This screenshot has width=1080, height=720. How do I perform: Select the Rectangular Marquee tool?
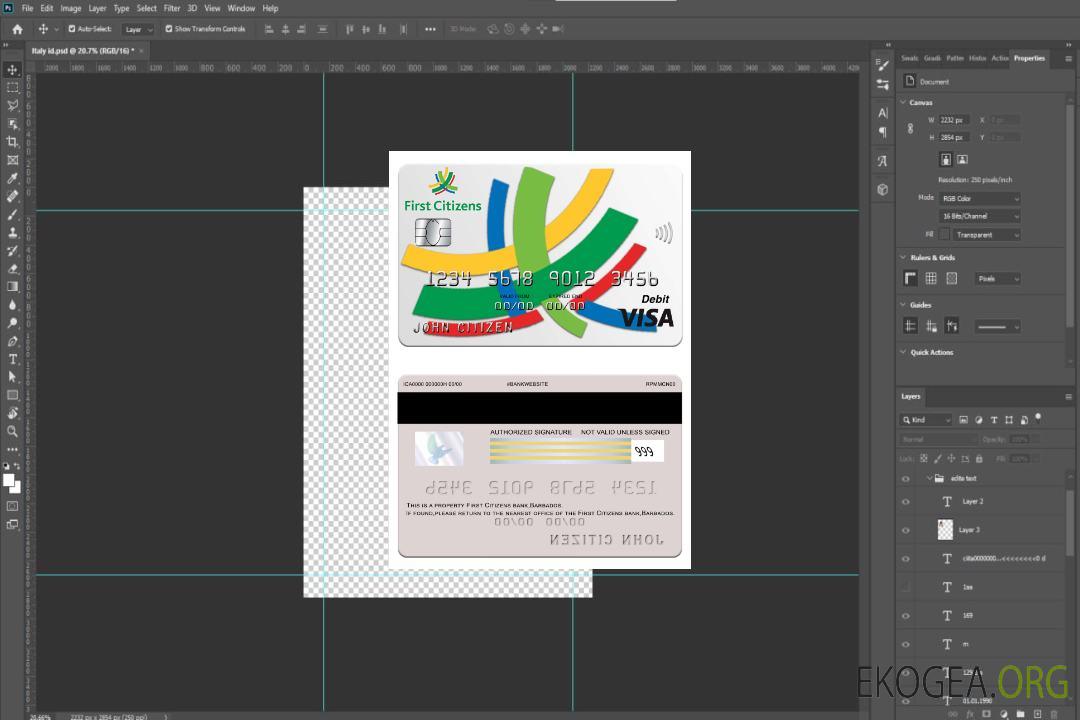coord(13,87)
